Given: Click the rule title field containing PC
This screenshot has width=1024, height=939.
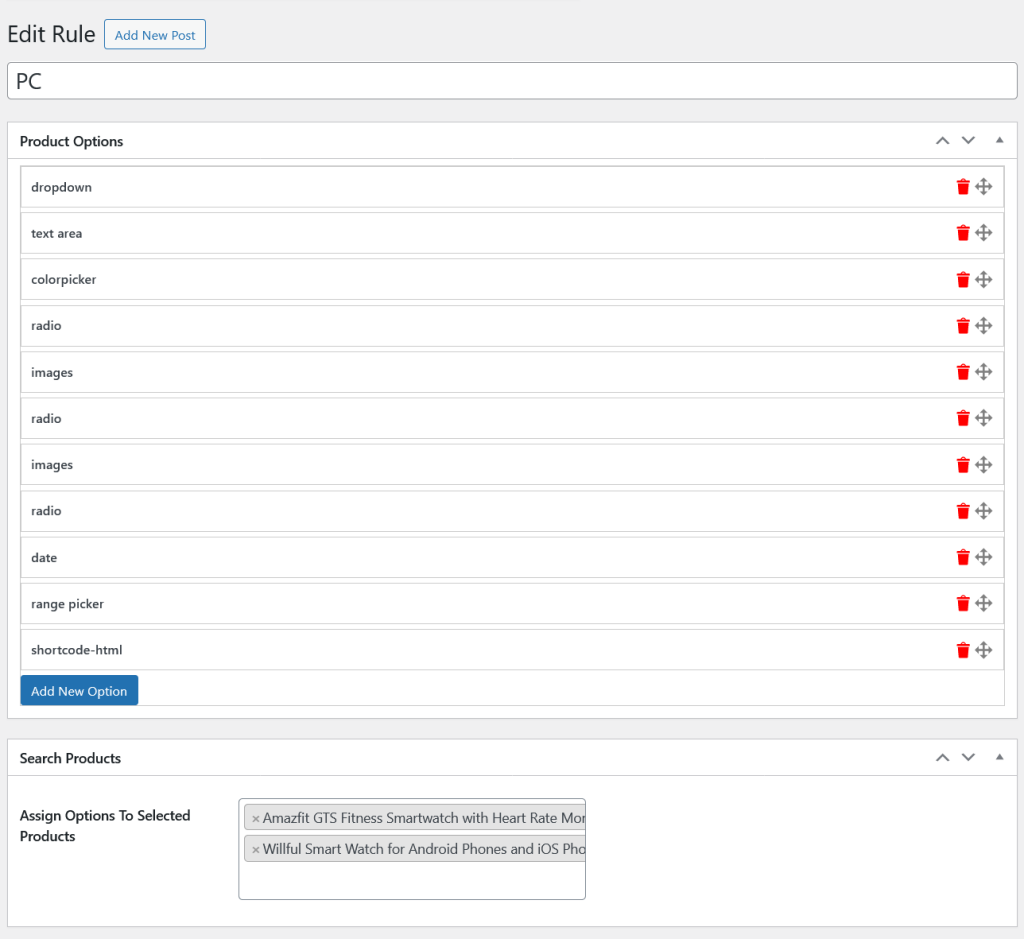Looking at the screenshot, I should (512, 81).
